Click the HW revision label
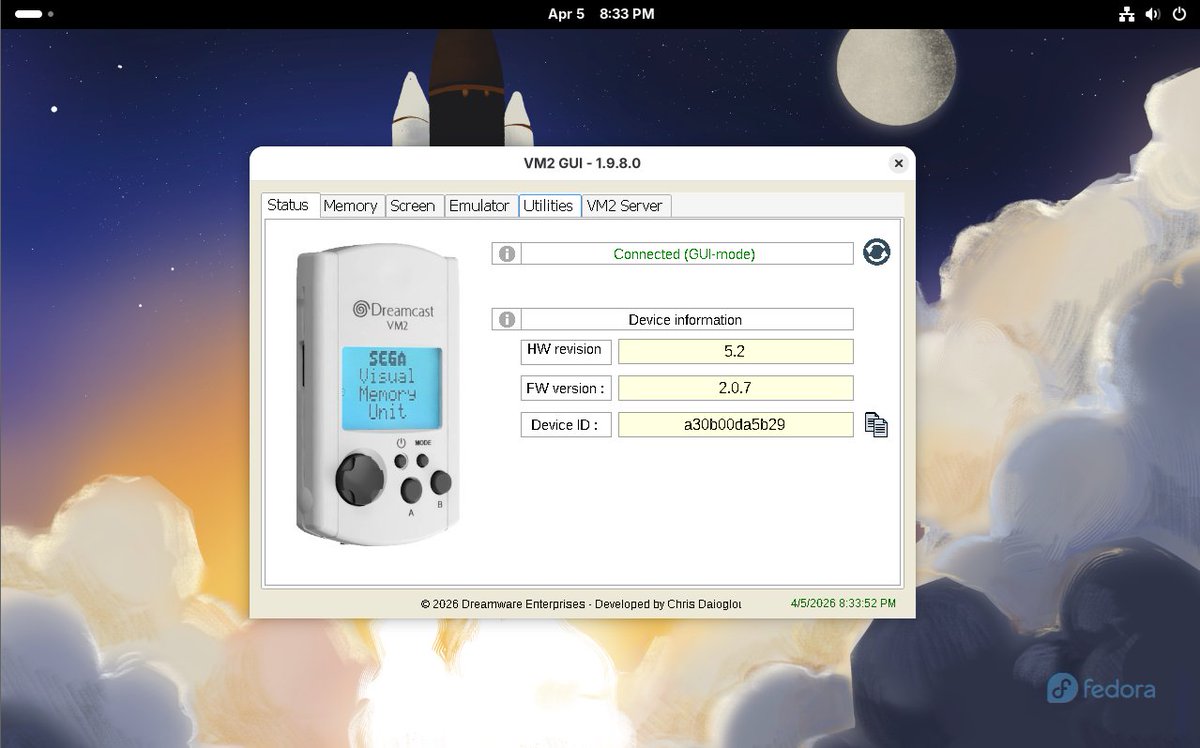Image resolution: width=1200 pixels, height=748 pixels. click(565, 351)
